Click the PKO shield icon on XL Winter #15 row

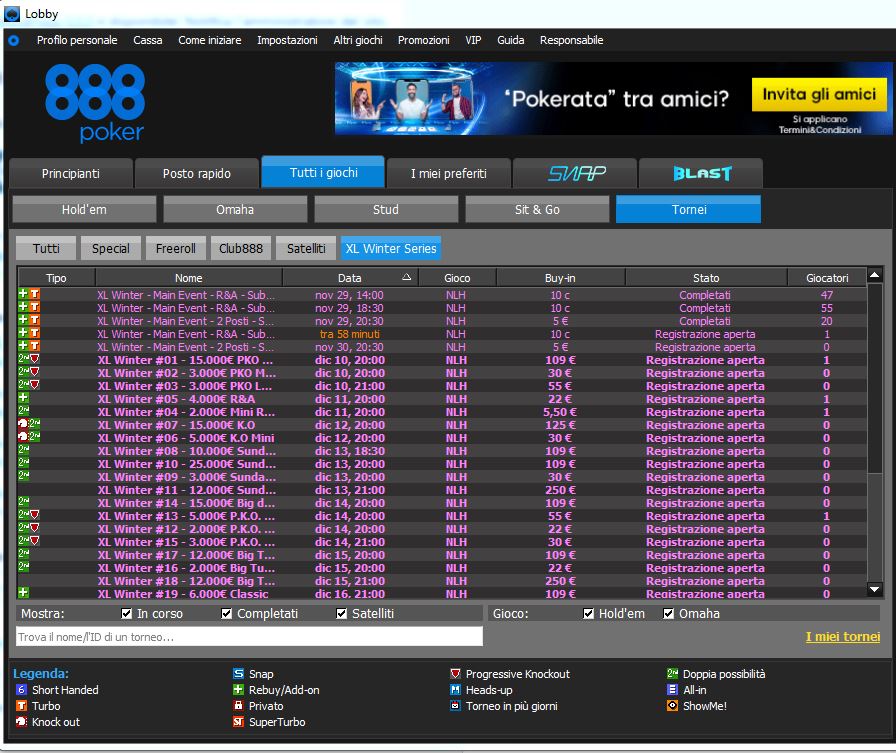35,540
